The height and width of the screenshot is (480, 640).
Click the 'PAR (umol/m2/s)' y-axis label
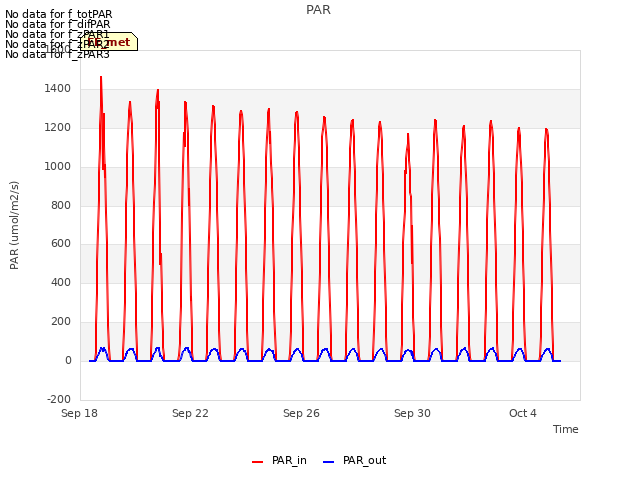[x=14, y=225]
